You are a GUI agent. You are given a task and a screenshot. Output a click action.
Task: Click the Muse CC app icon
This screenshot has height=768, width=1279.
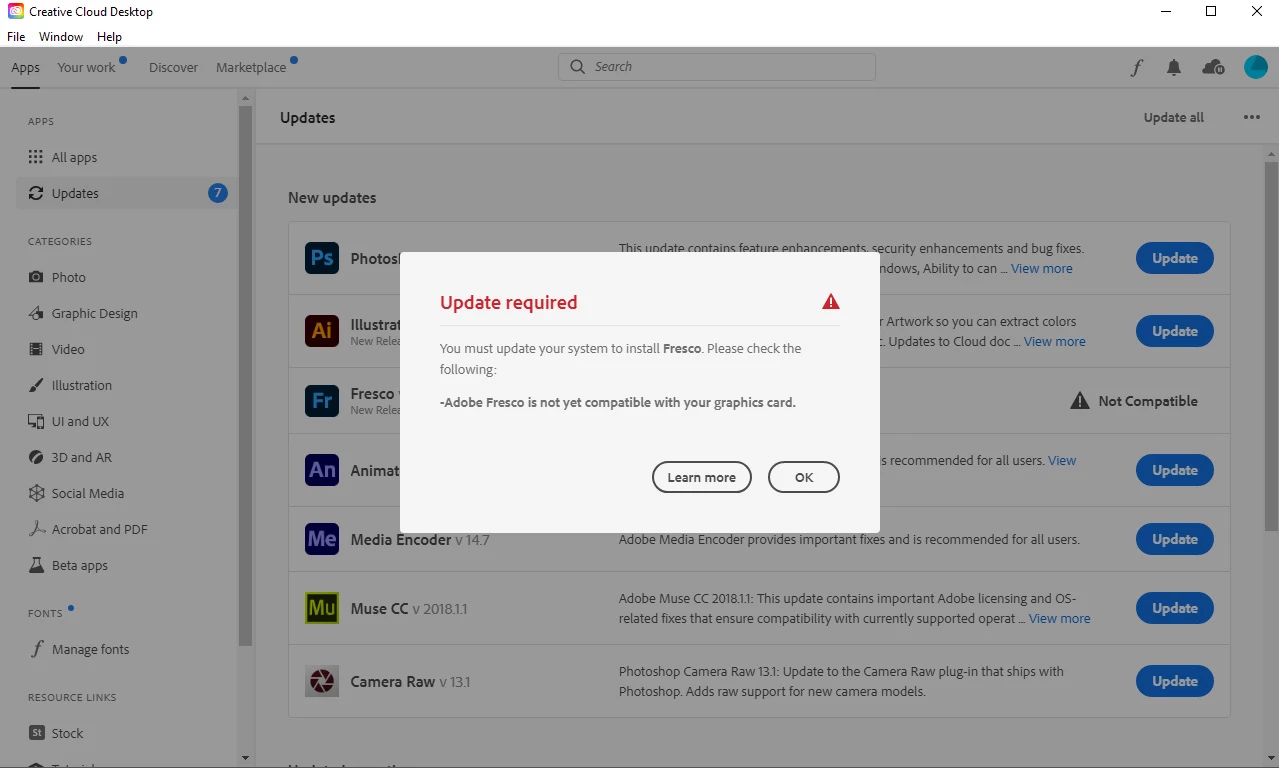[x=322, y=608]
